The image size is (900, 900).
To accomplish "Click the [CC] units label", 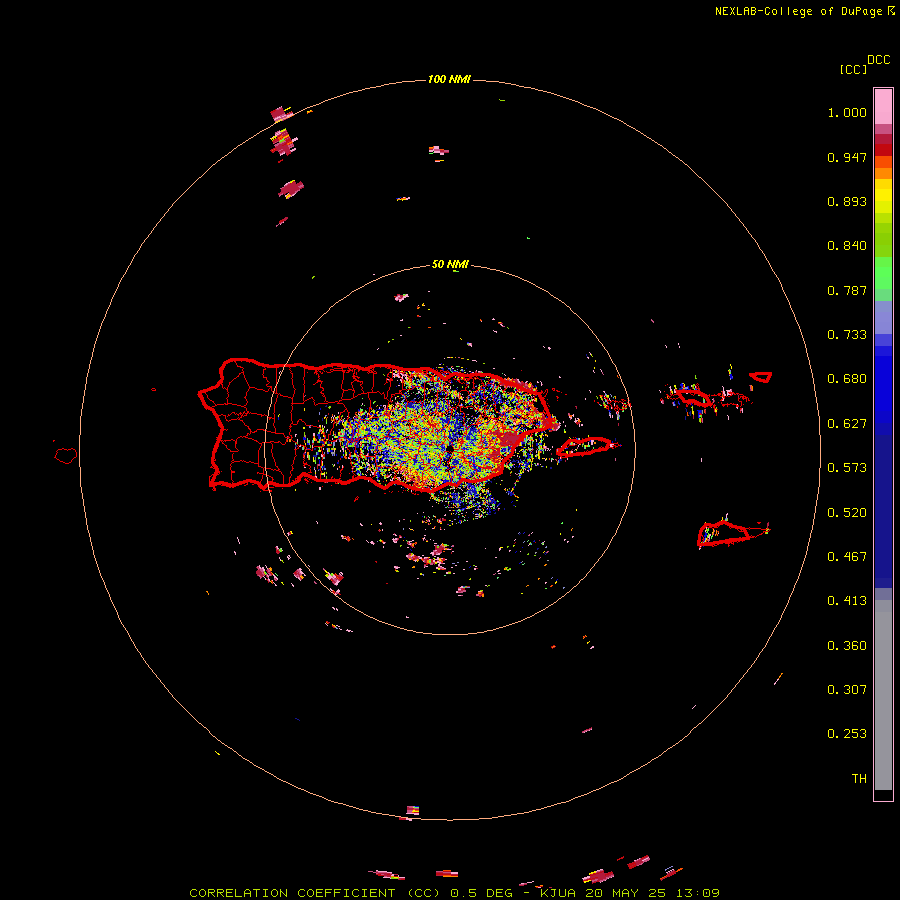I will pyautogui.click(x=853, y=69).
